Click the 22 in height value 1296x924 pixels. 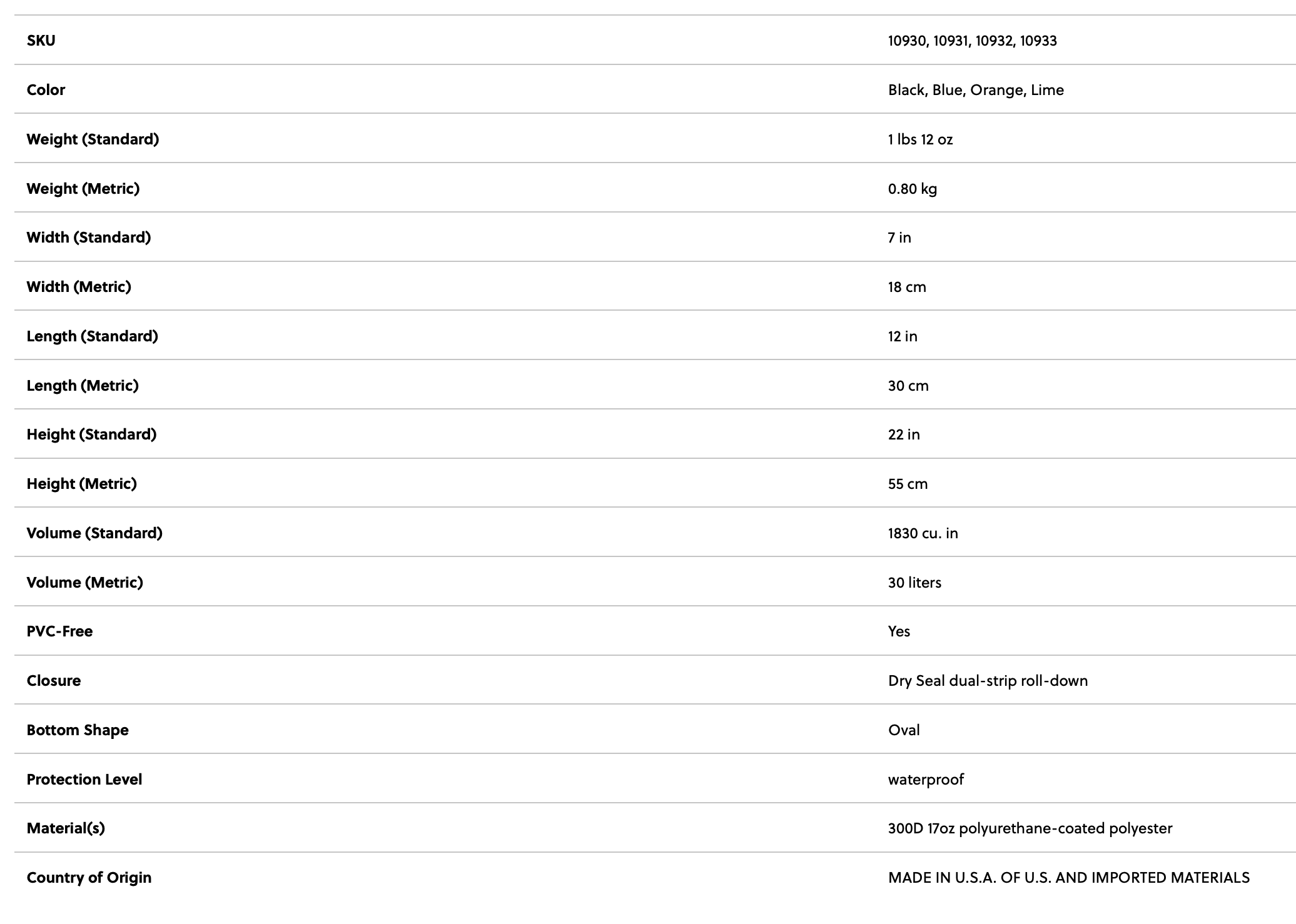click(904, 434)
